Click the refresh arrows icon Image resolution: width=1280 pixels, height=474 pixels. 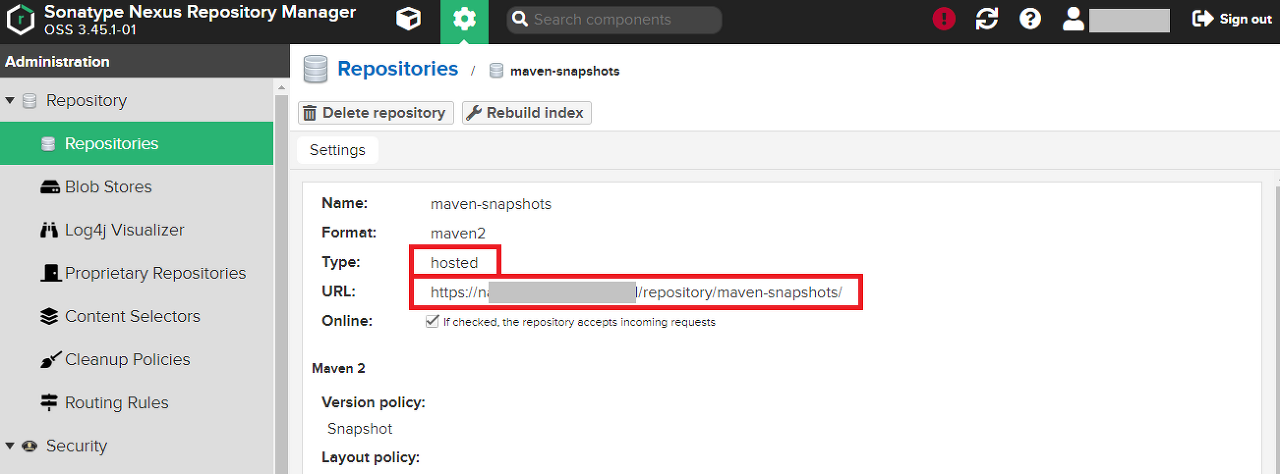987,19
